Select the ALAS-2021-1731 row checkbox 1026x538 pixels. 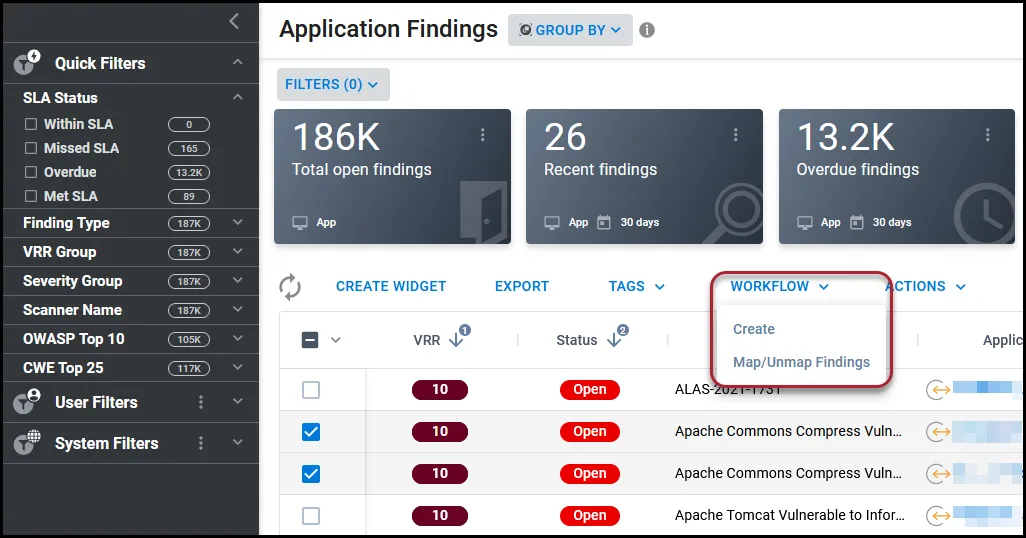[x=311, y=390]
